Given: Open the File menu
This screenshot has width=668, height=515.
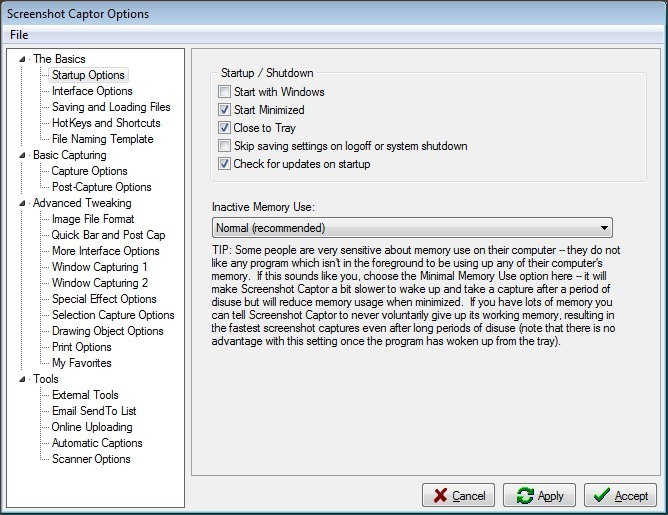Looking at the screenshot, I should click(19, 35).
